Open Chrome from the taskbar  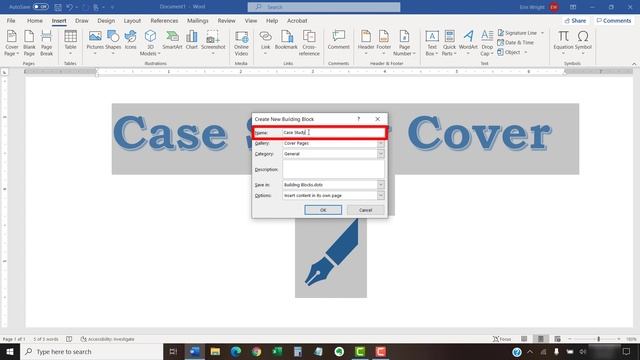point(256,351)
